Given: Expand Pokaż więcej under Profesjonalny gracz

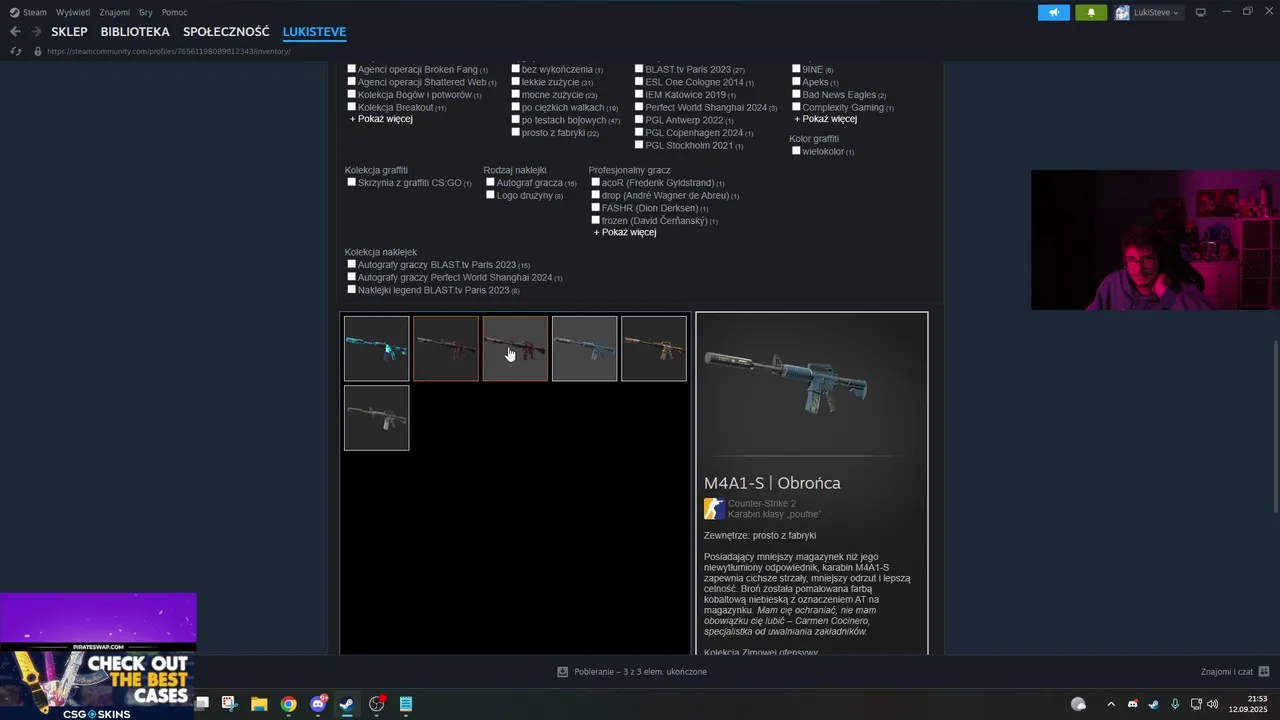Looking at the screenshot, I should point(625,232).
